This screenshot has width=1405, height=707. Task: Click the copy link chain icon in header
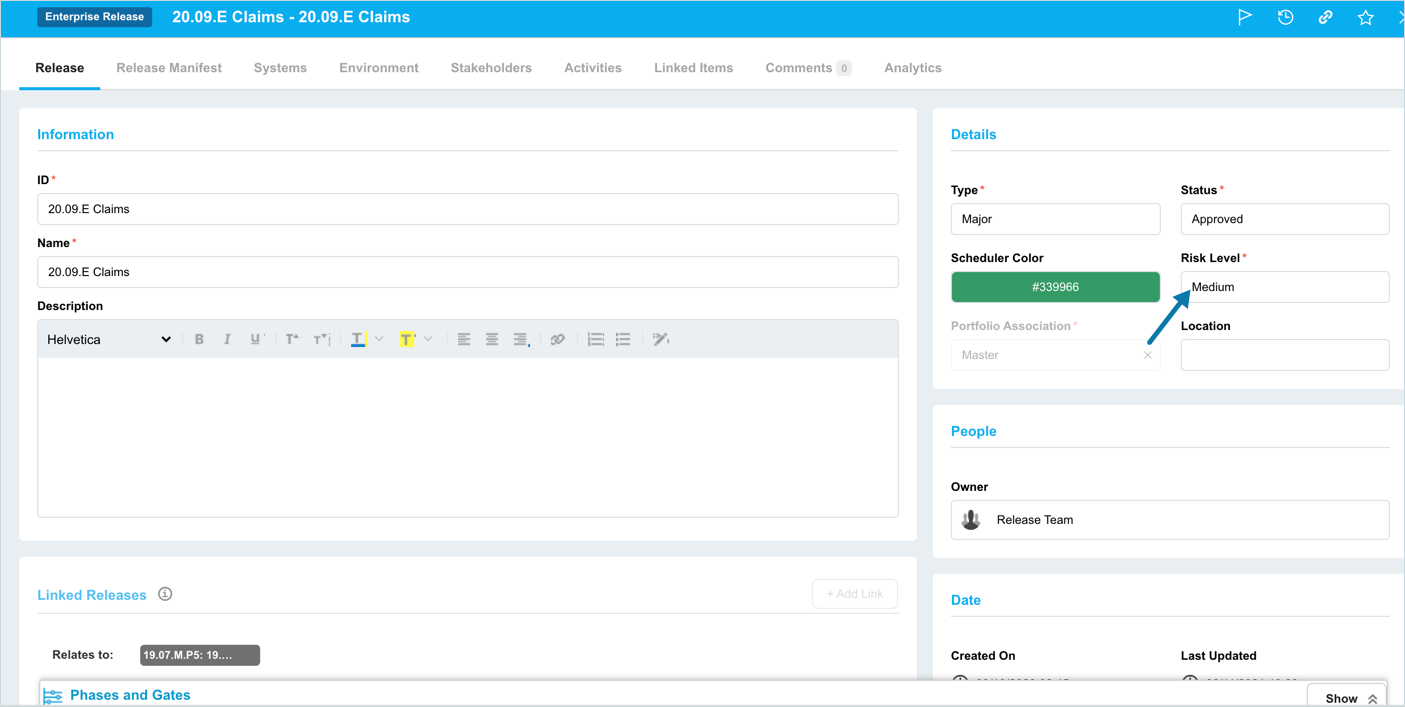1325,17
